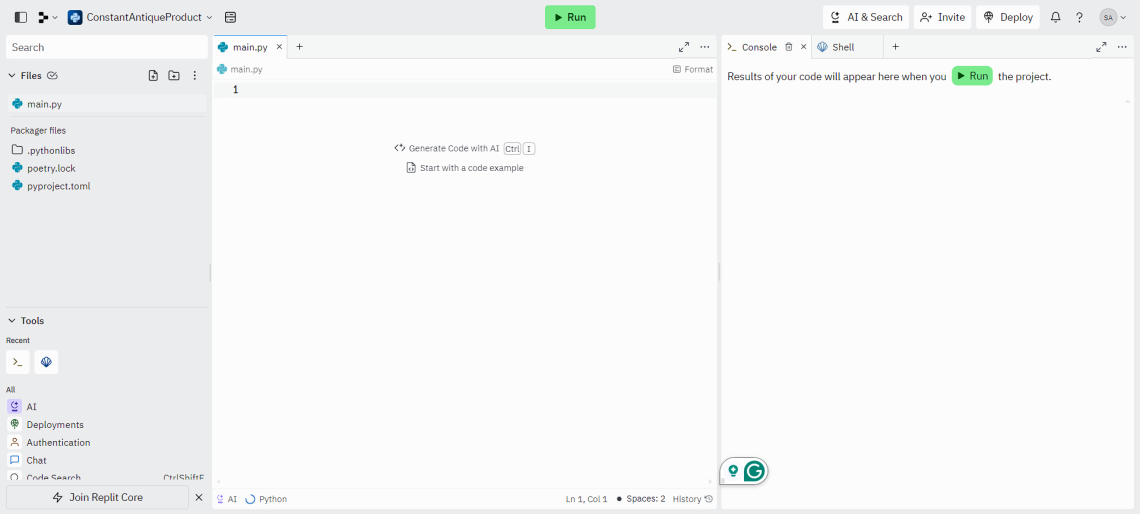Open the console pane three-dot menu
Screen dimensions: 1140x514
pyautogui.click(x=1122, y=47)
